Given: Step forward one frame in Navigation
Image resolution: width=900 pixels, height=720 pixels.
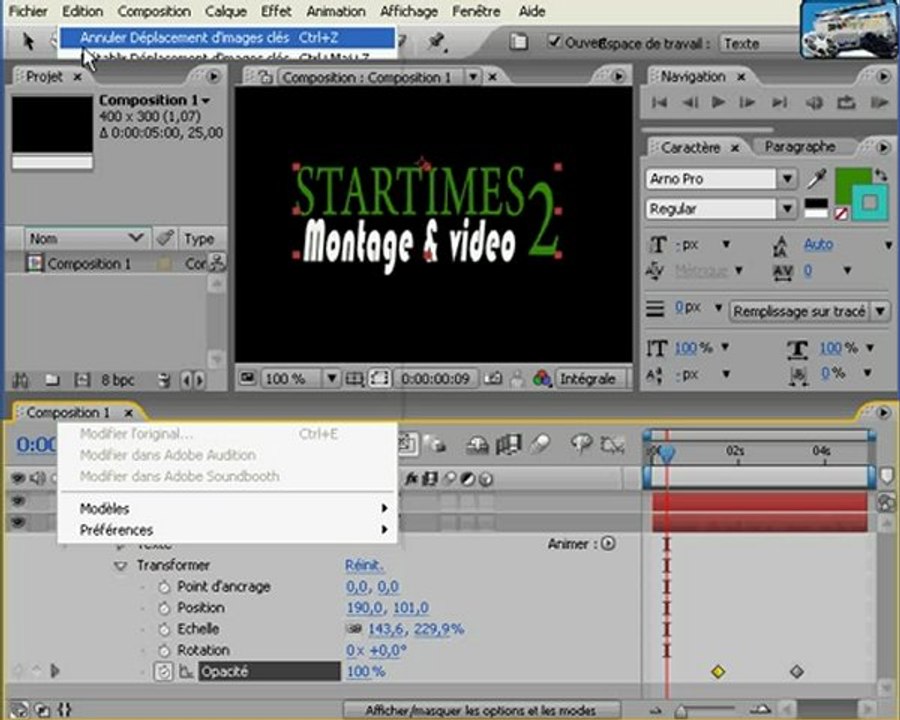Looking at the screenshot, I should click(x=747, y=103).
